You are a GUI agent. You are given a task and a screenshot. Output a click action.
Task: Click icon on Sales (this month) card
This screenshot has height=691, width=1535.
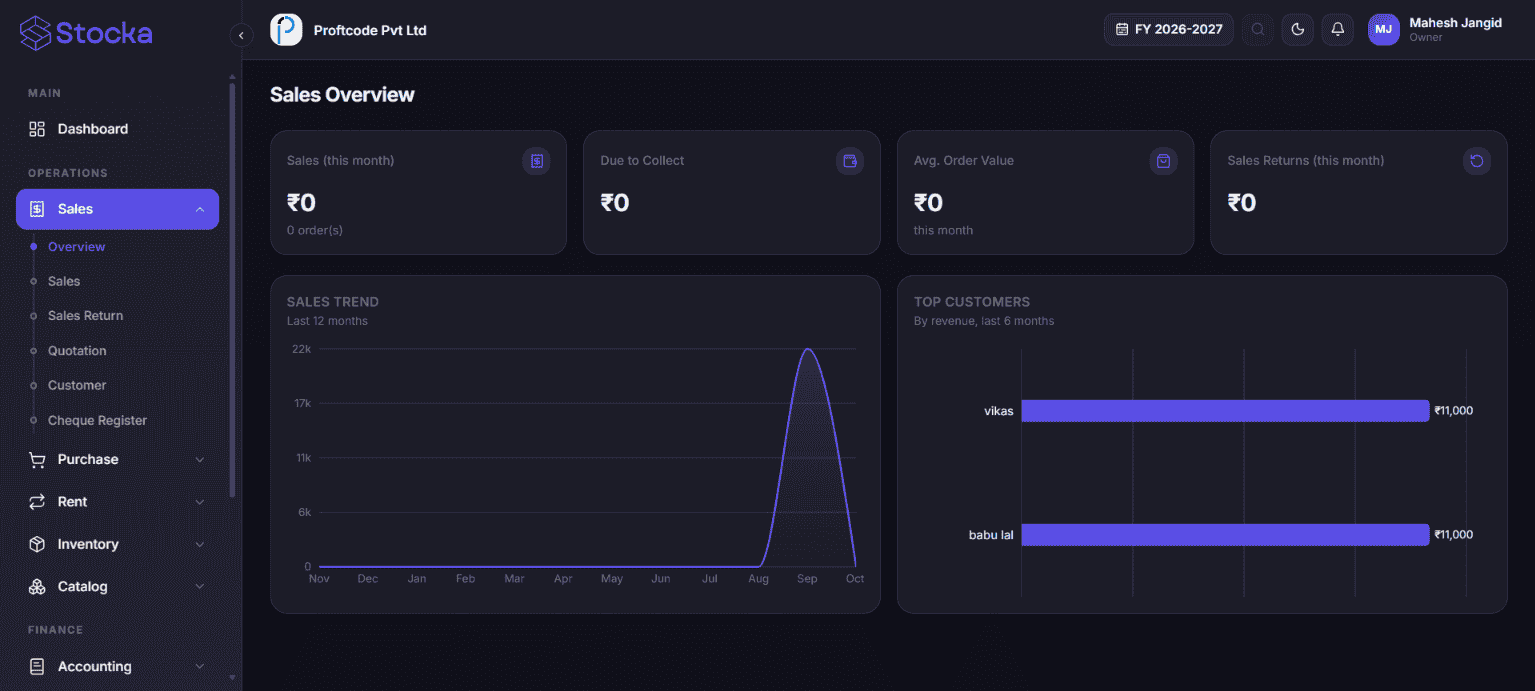coord(537,161)
